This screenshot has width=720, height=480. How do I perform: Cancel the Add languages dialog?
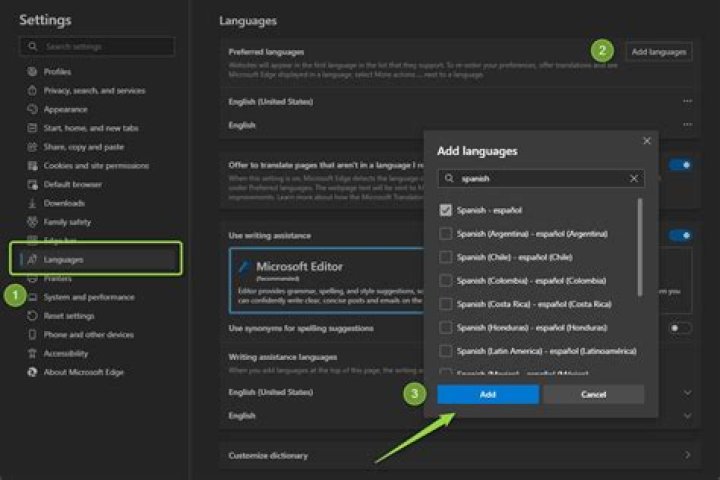(x=593, y=395)
